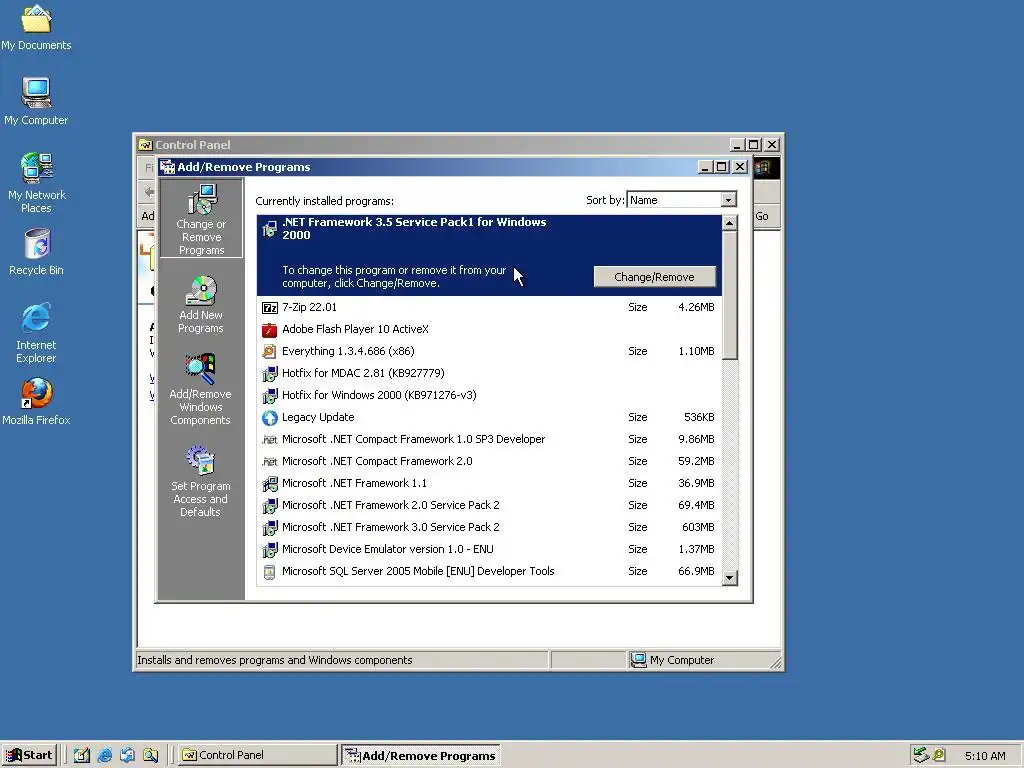Open the Start menu
This screenshot has height=768, width=1024.
click(29, 755)
